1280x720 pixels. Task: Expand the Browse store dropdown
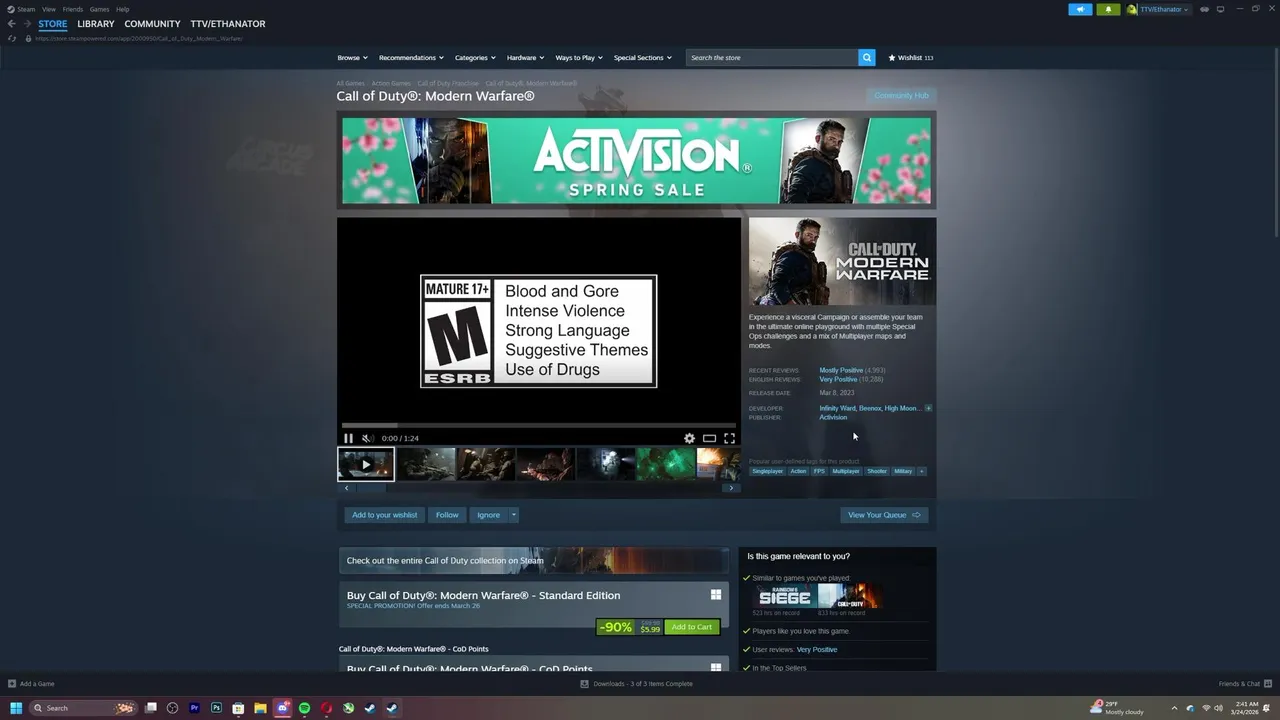pyautogui.click(x=352, y=58)
